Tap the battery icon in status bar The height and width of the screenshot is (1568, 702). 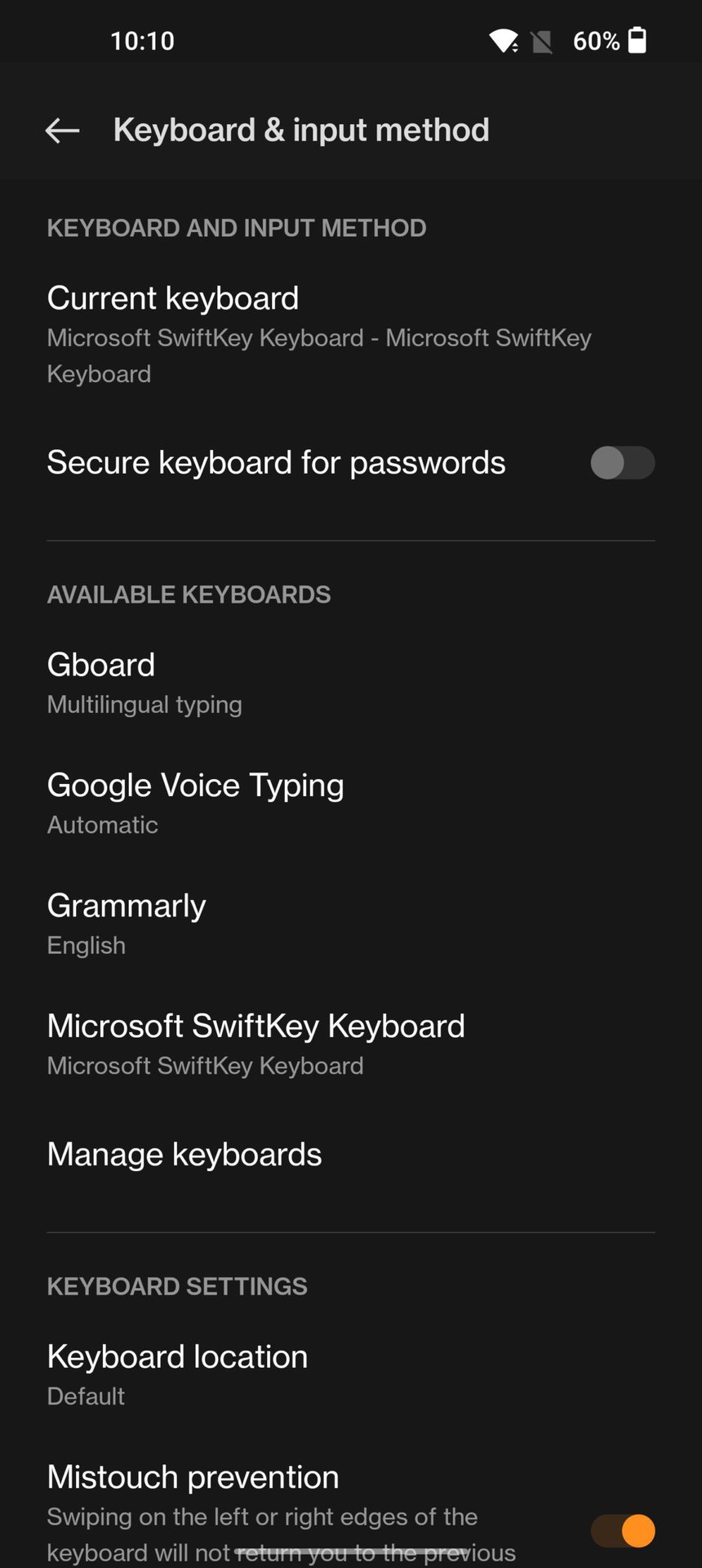pos(638,40)
